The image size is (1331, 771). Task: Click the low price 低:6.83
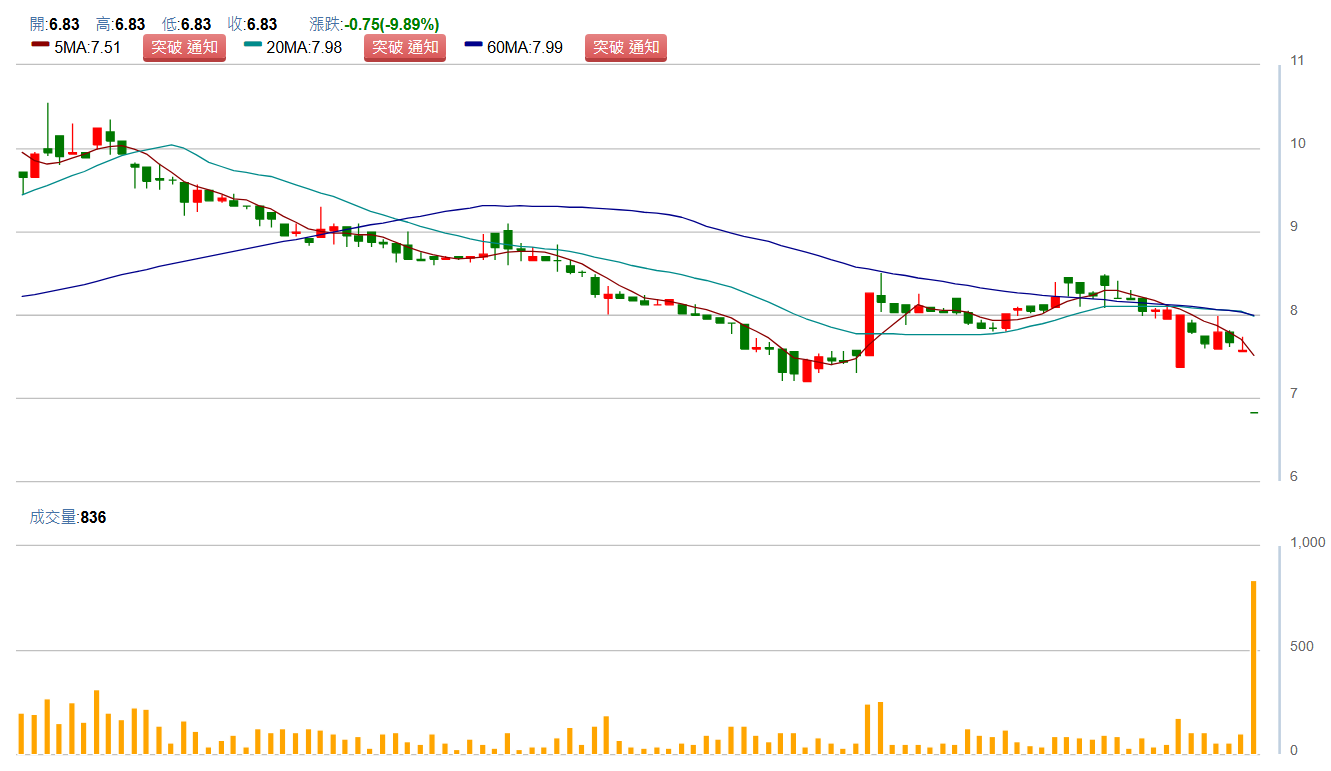186,24
